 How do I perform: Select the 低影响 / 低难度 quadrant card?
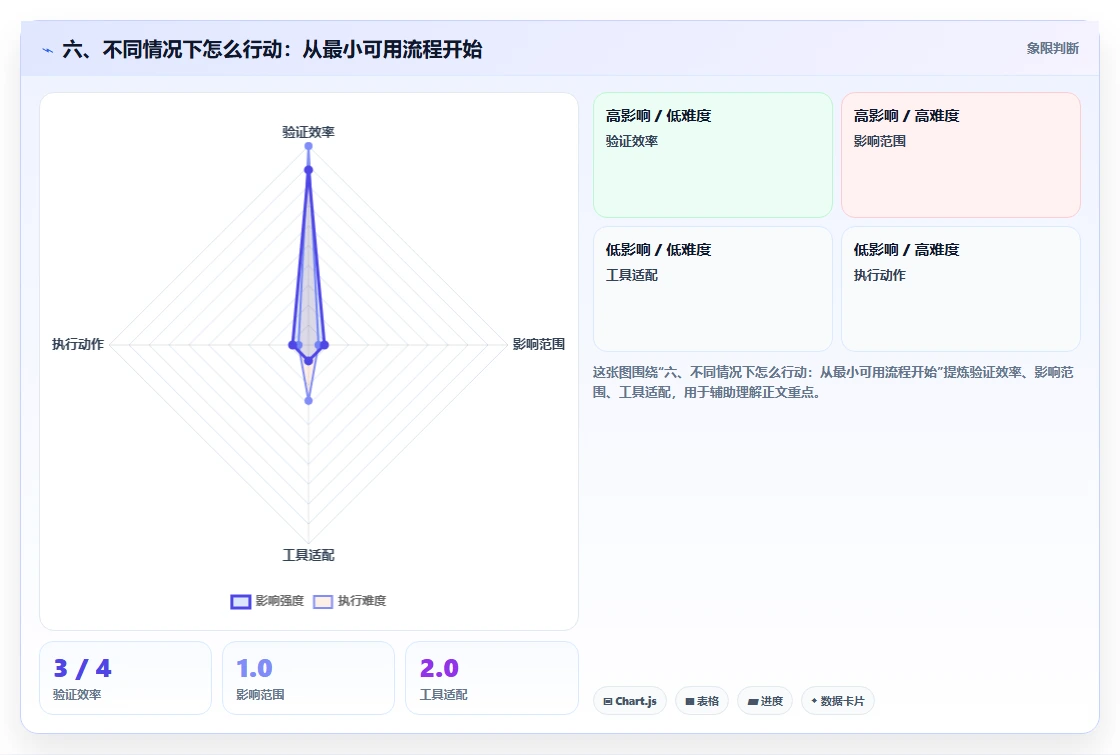[x=713, y=289]
